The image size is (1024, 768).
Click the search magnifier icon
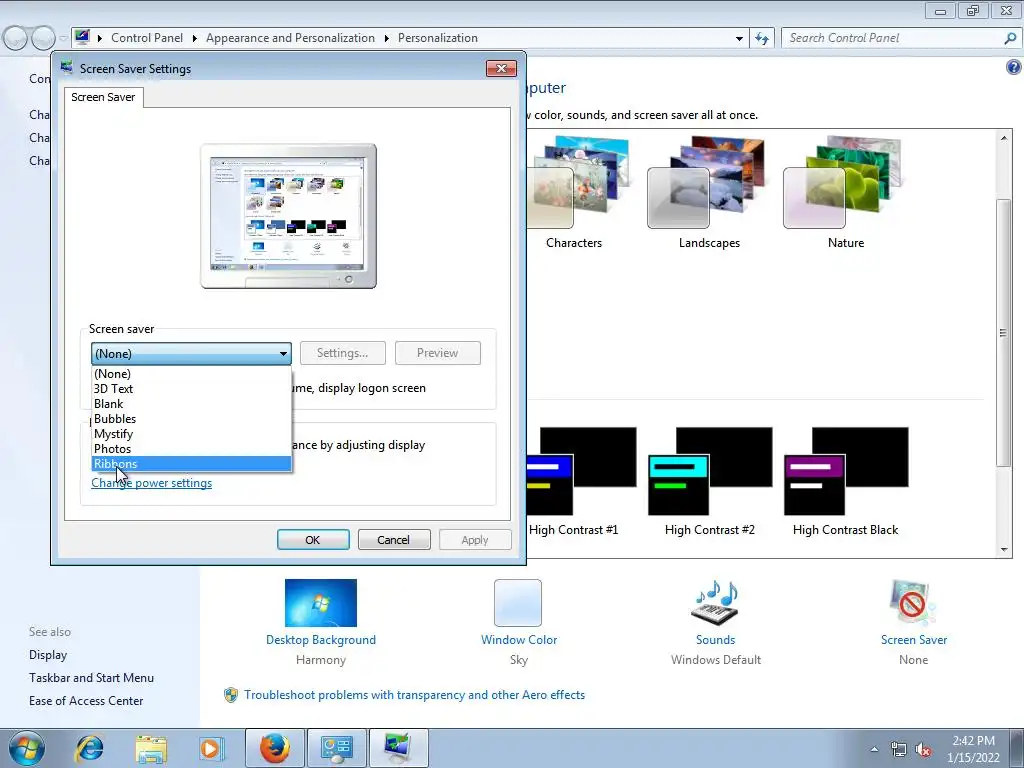1010,38
